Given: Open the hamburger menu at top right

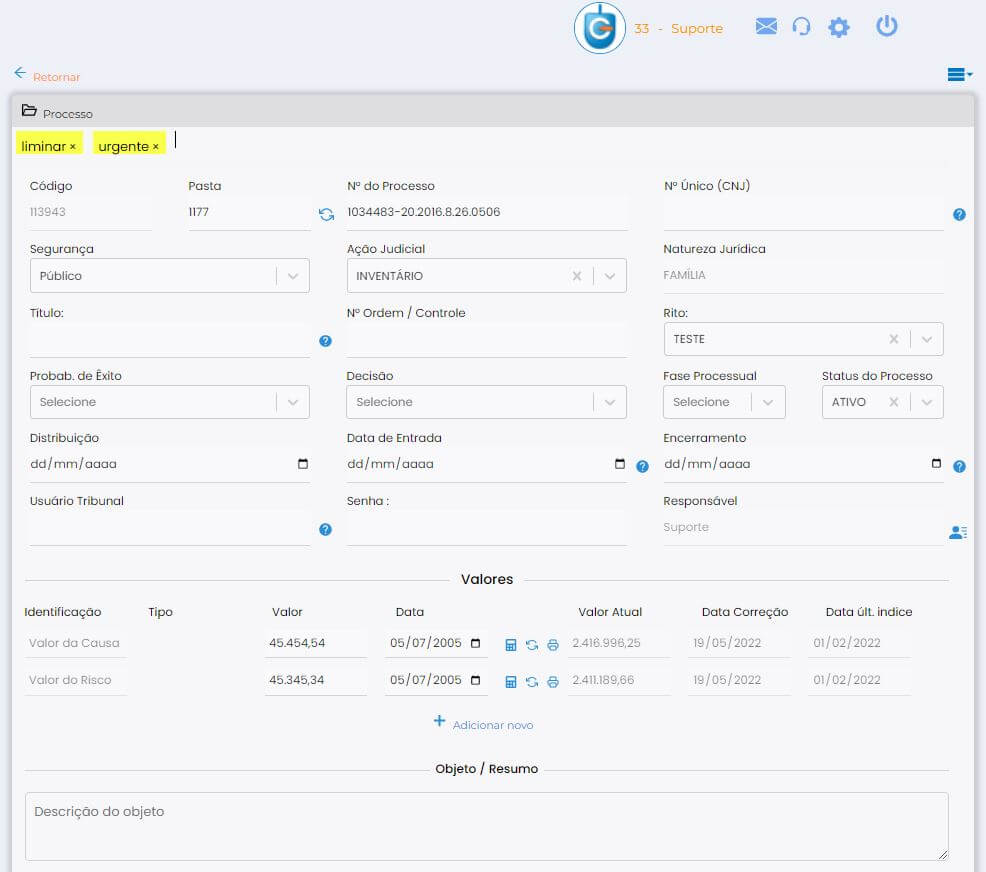Looking at the screenshot, I should [957, 74].
